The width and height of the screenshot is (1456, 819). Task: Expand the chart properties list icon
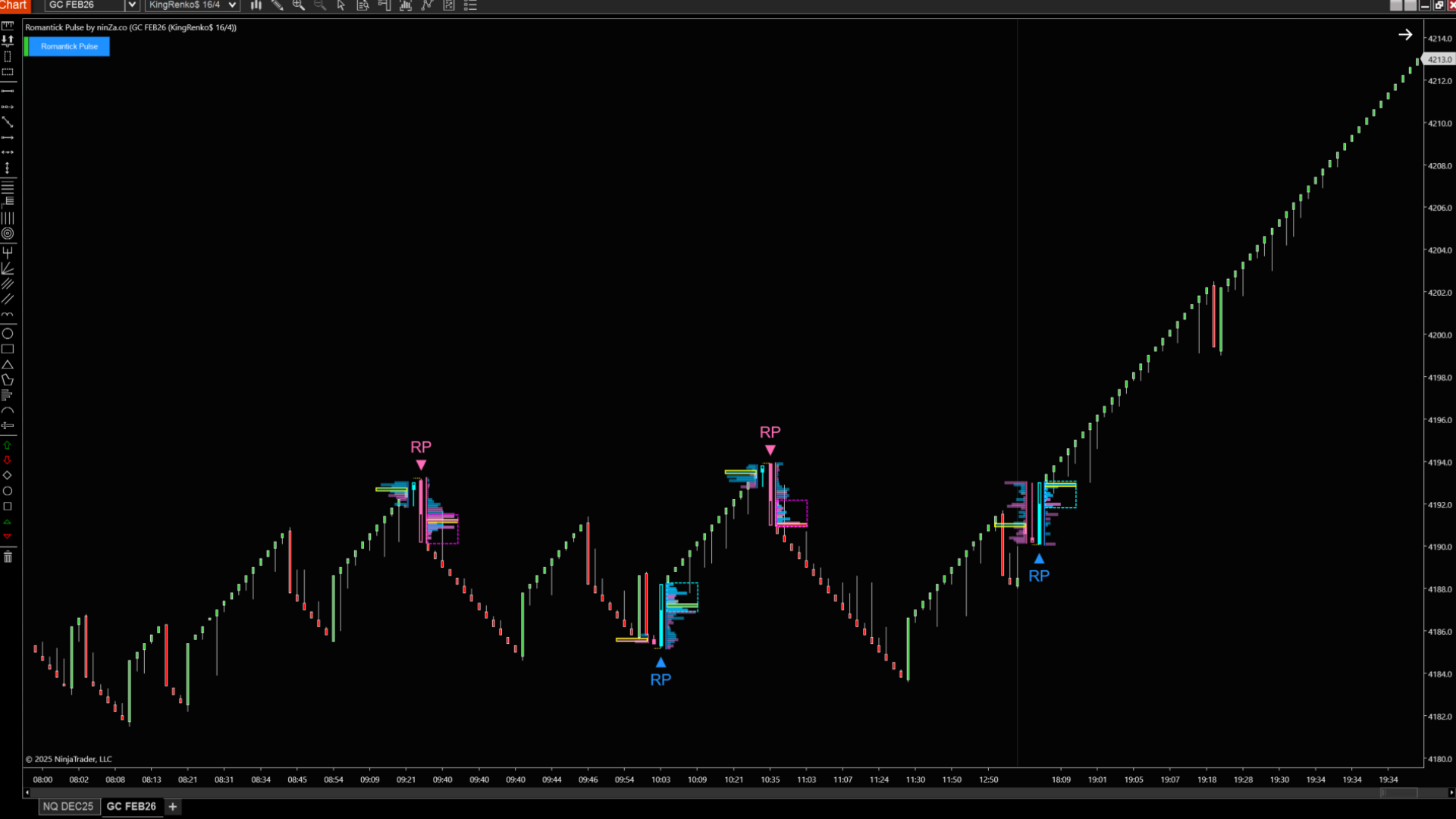(x=470, y=5)
